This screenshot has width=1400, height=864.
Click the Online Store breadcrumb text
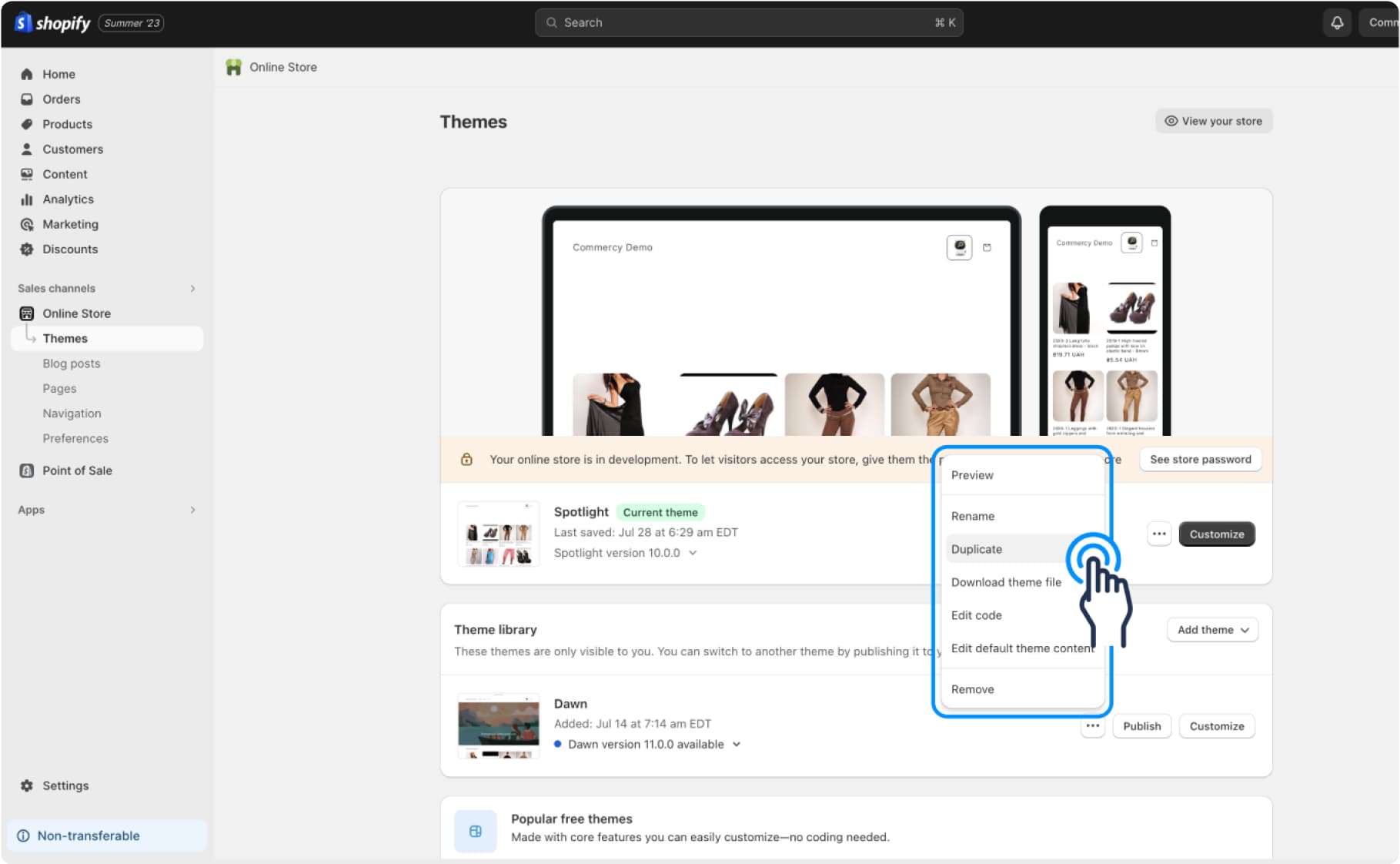tap(283, 67)
